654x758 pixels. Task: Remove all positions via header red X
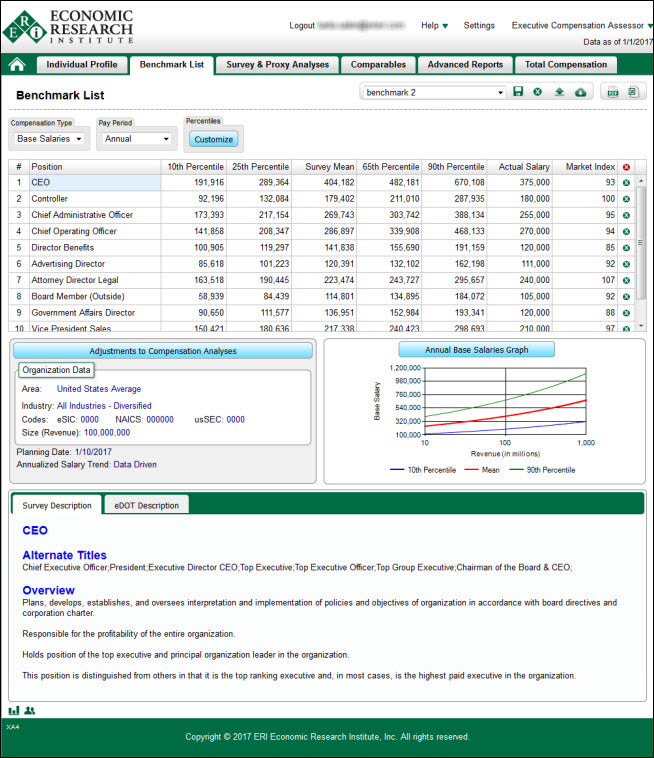(626, 167)
